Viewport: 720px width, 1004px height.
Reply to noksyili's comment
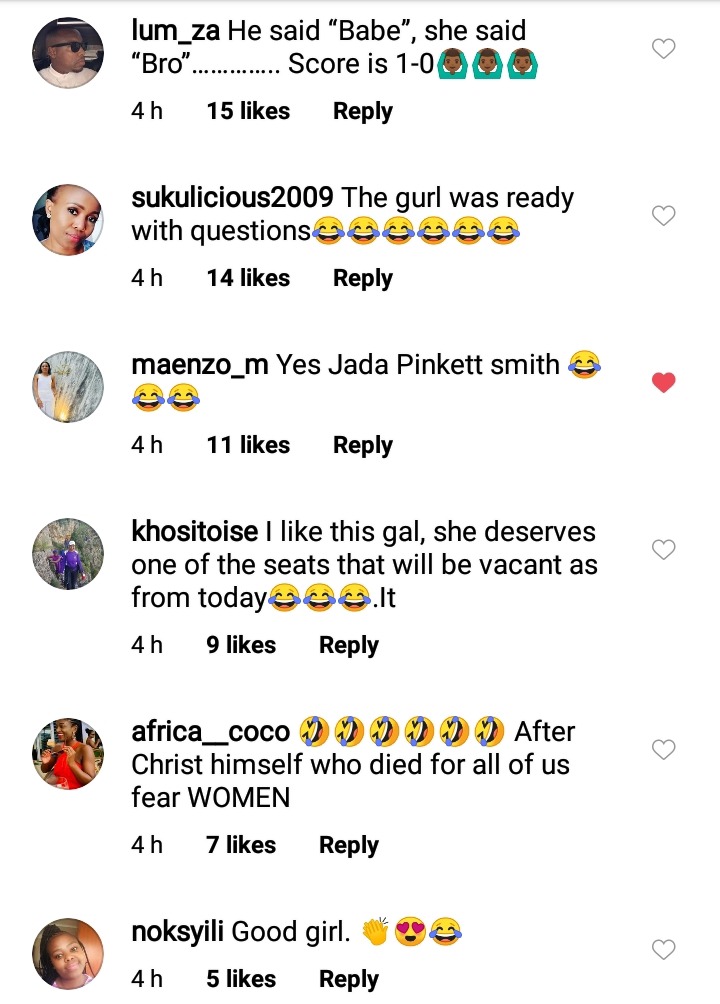[349, 979]
